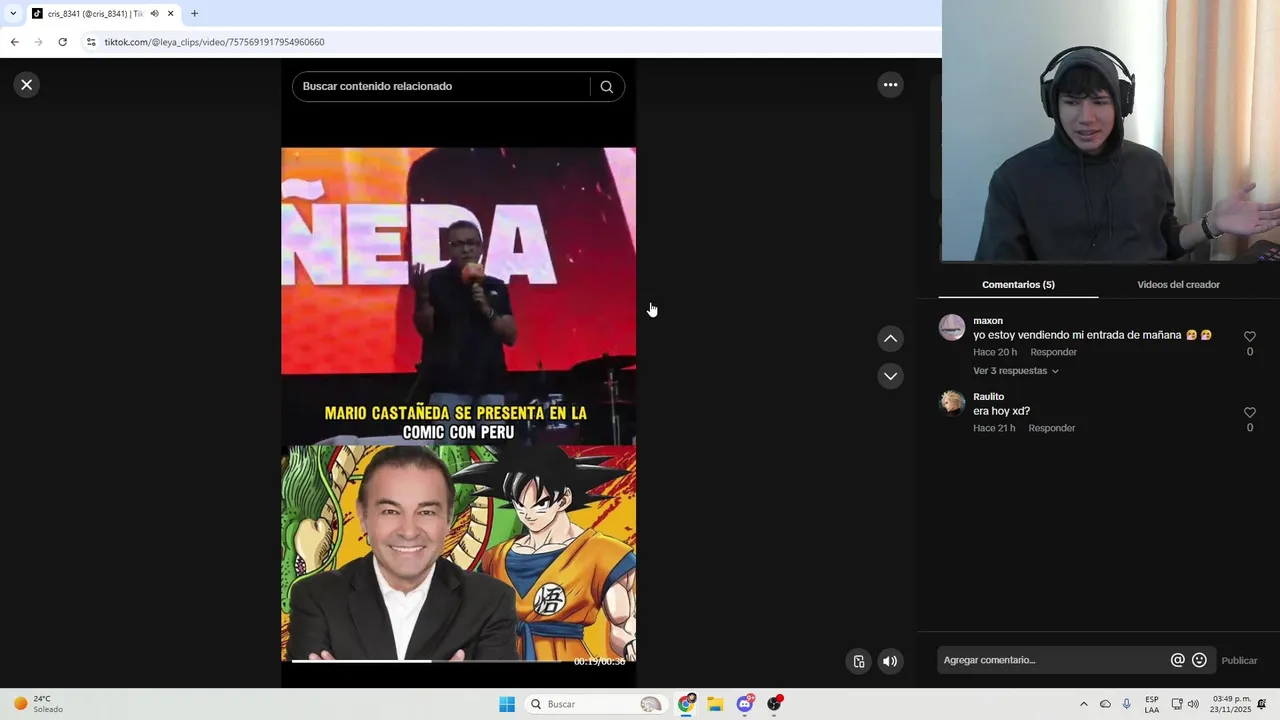The image size is (1280, 720).
Task: Go to next video with down arrow
Action: [890, 376]
